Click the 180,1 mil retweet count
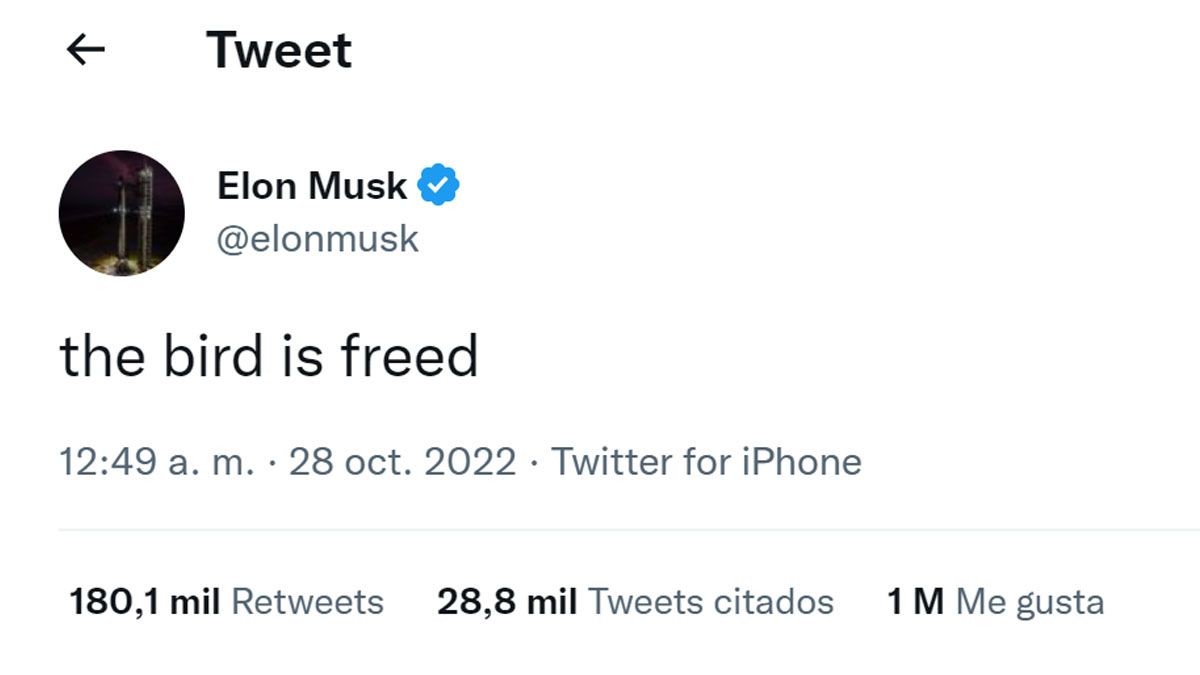Screen dimensions: 1200x675 (x=146, y=602)
